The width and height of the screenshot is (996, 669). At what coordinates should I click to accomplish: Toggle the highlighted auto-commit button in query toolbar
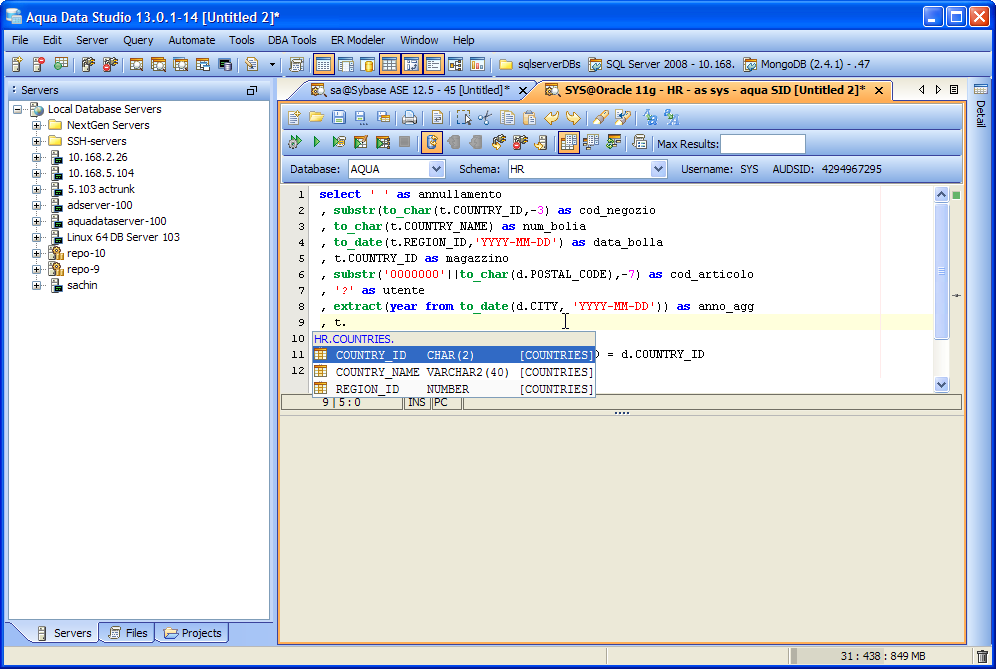click(x=432, y=143)
